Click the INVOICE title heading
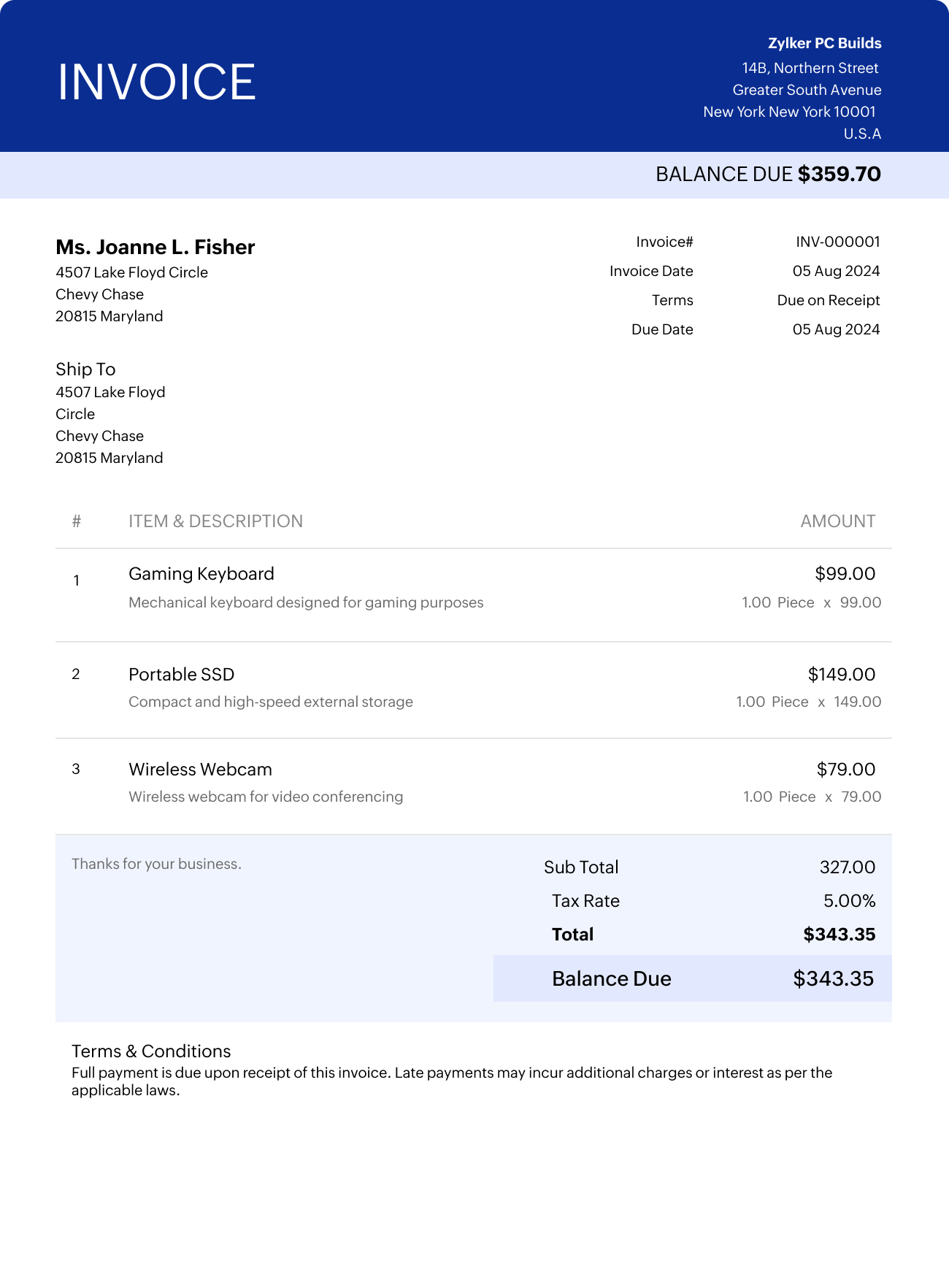Viewport: 949px width, 1288px height. tap(156, 82)
